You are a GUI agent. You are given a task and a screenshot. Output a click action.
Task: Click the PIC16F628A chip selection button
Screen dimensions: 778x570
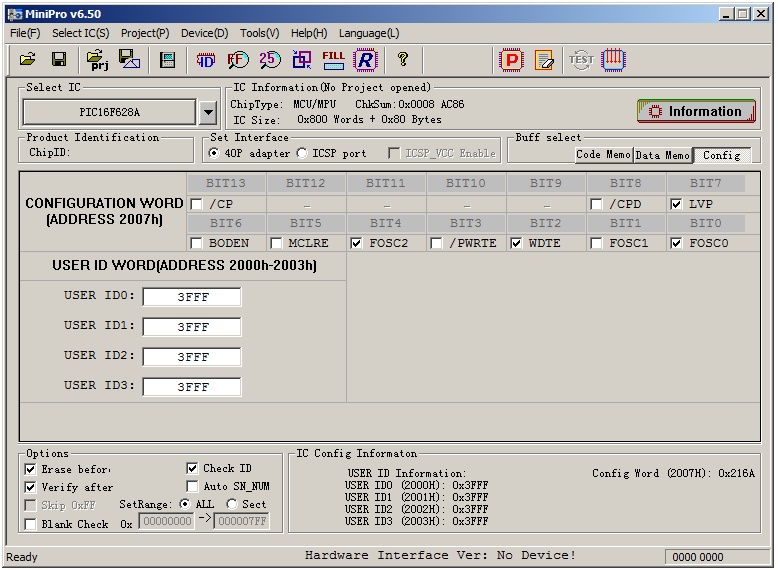(x=110, y=112)
